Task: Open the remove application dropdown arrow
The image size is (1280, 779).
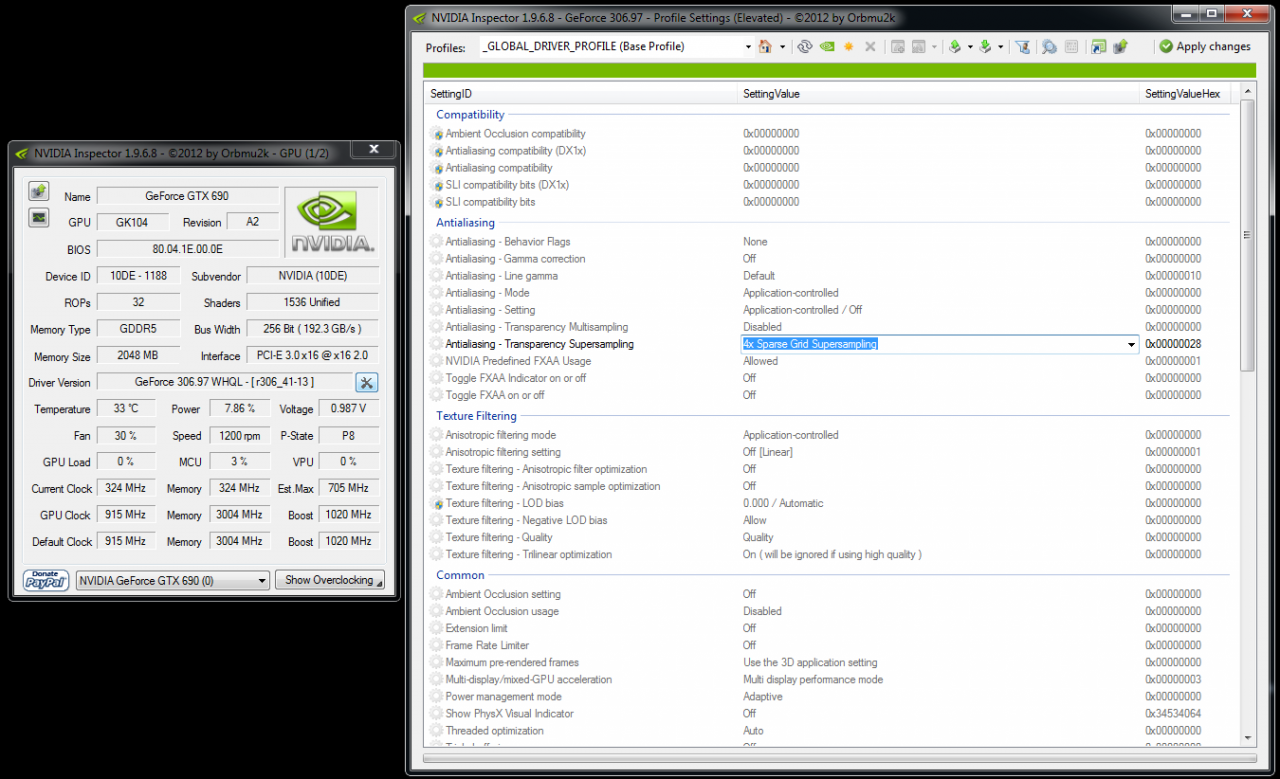Action: click(x=935, y=47)
